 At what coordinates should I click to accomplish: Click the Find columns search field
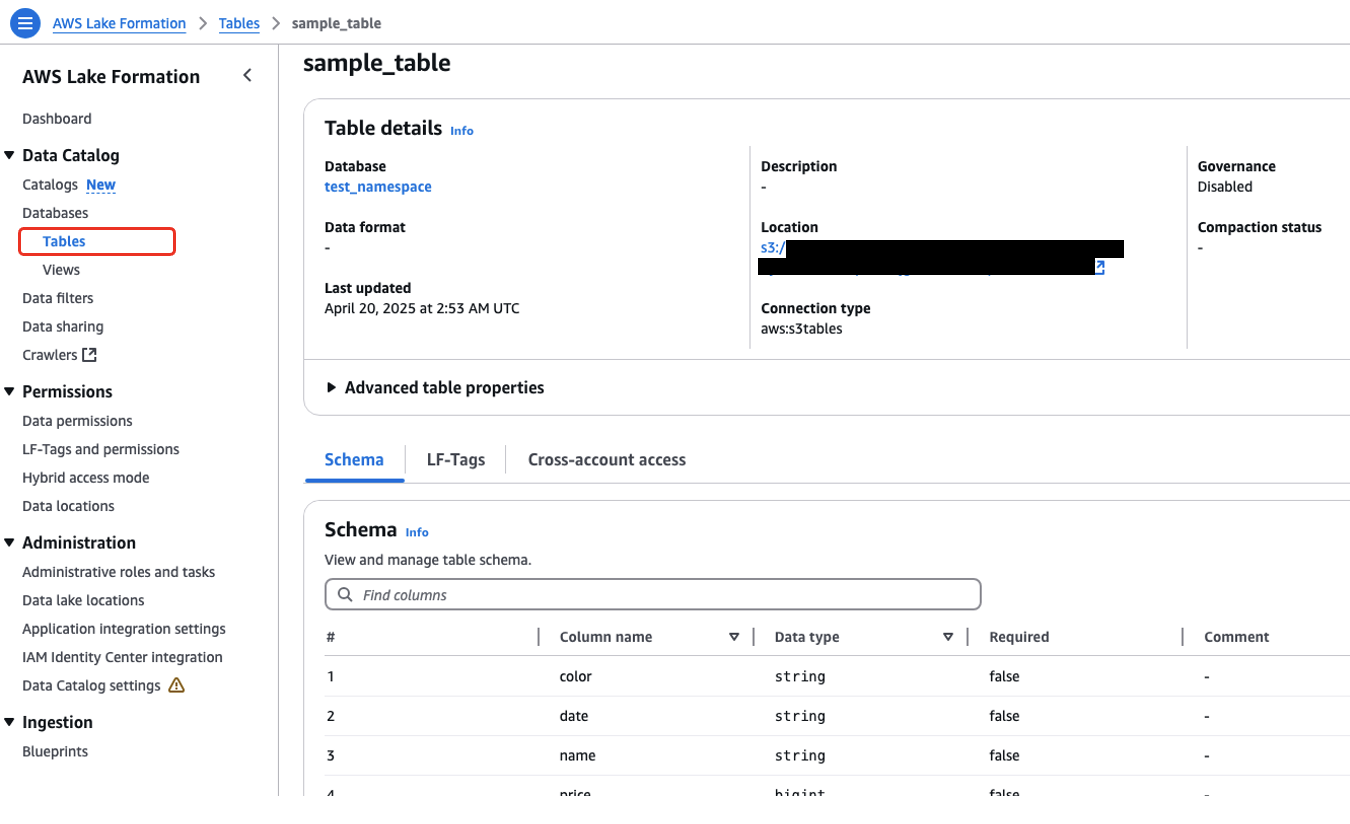653,594
